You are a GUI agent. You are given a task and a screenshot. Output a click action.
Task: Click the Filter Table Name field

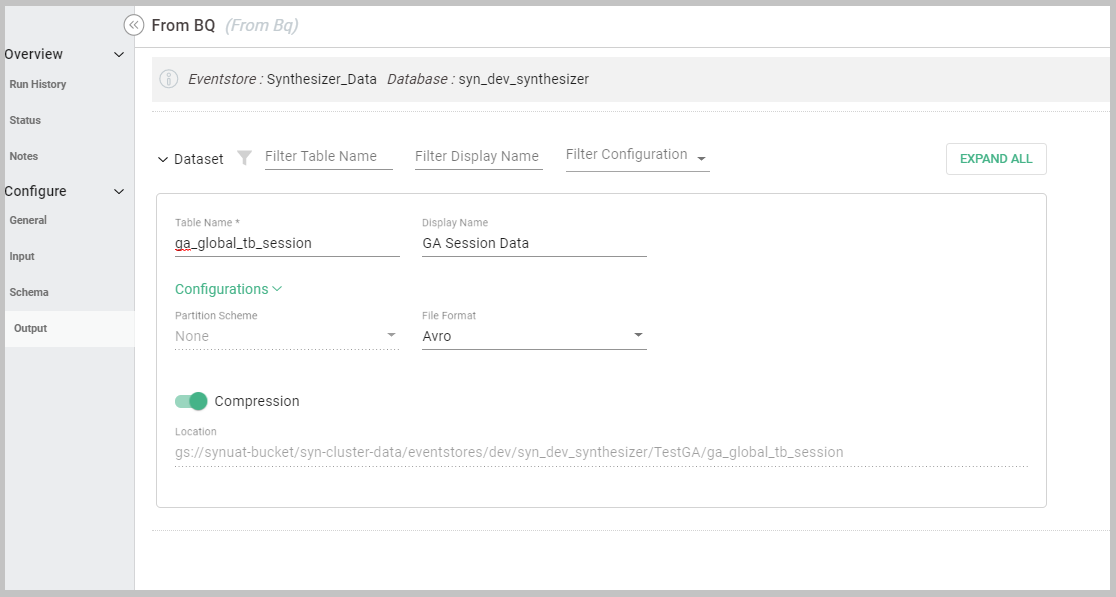(x=328, y=157)
